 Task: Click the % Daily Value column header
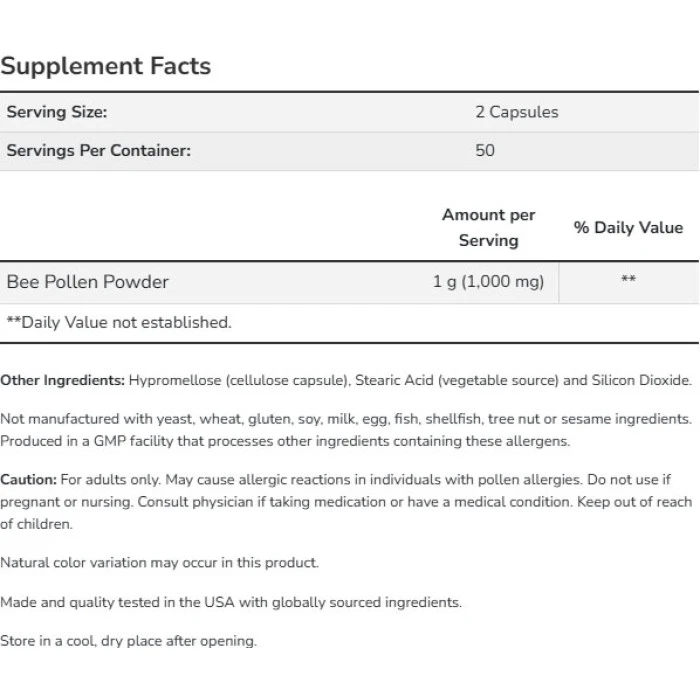pos(628,228)
